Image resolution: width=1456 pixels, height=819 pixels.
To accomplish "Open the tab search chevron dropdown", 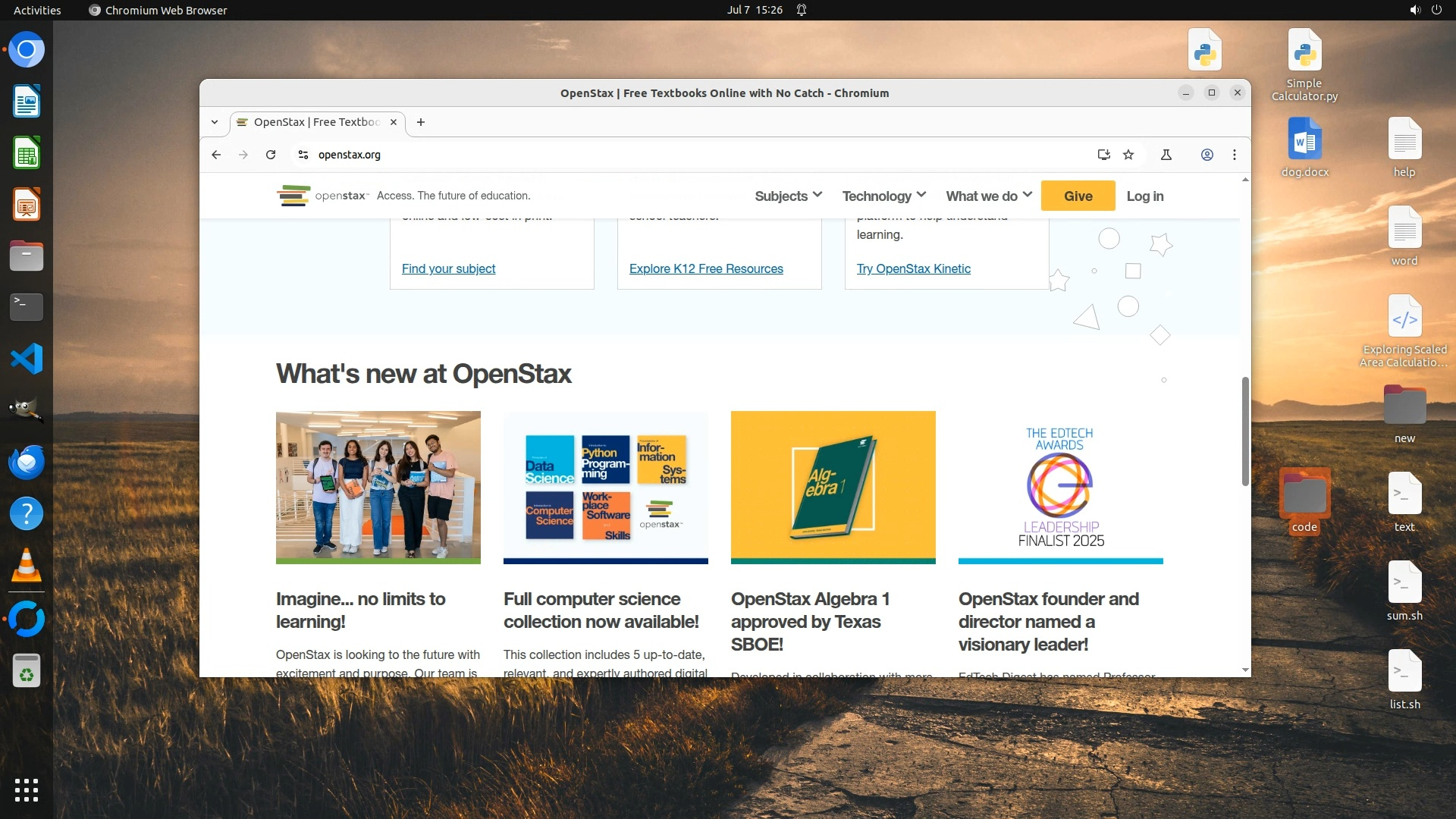I will (x=215, y=122).
